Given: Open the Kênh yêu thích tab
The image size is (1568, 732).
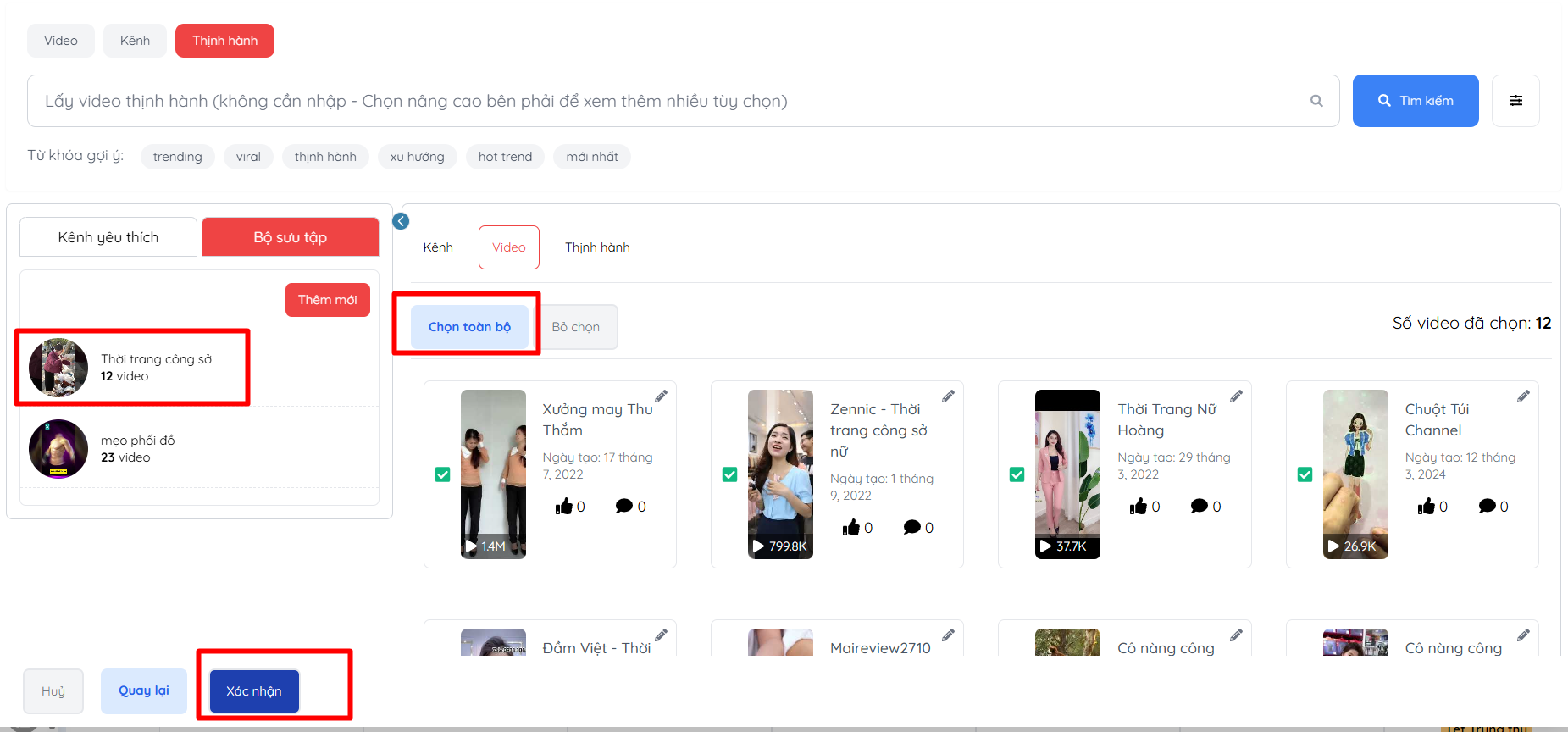Looking at the screenshot, I should (x=108, y=237).
